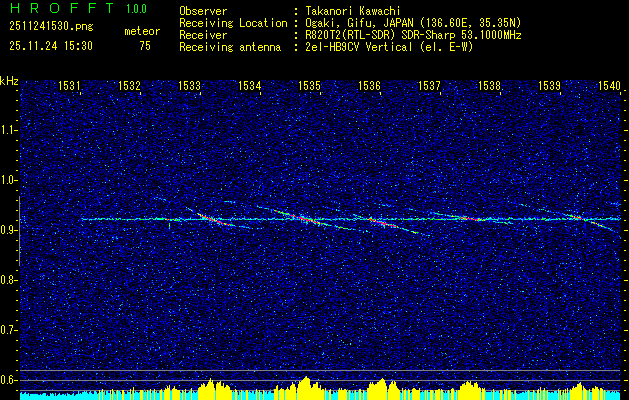Click the 1.0 kHz frequency label

9,180
